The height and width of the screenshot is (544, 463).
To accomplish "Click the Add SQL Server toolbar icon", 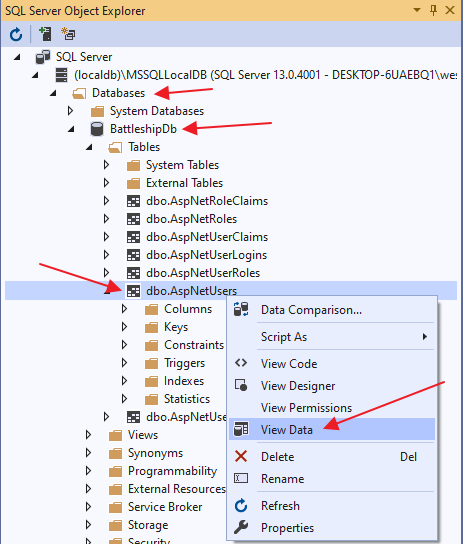I will click(45, 34).
